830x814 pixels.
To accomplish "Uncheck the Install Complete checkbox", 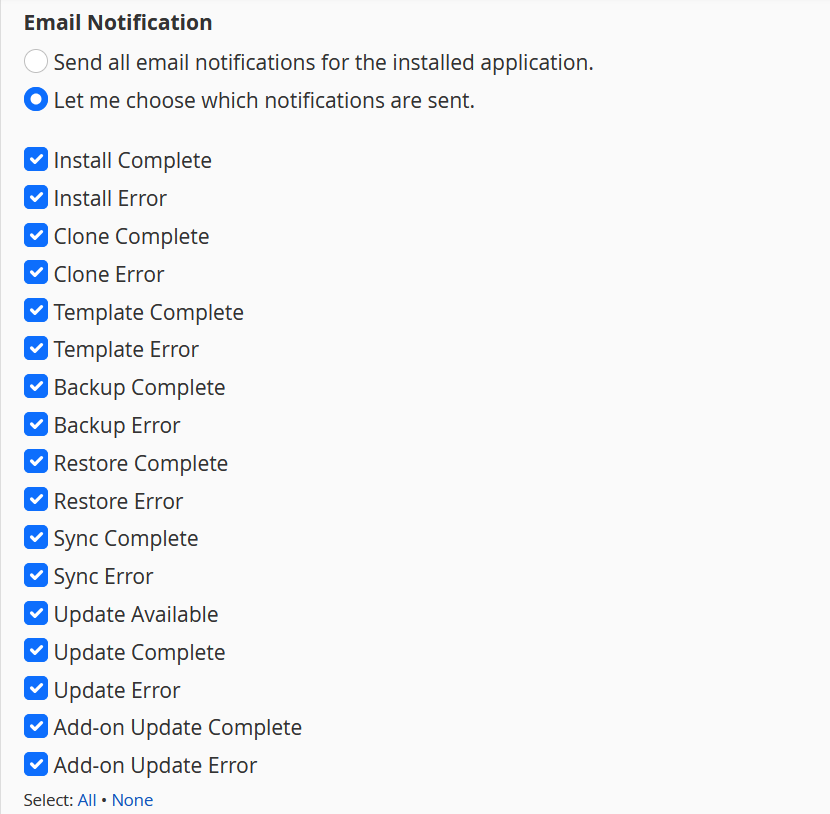I will (x=36, y=159).
